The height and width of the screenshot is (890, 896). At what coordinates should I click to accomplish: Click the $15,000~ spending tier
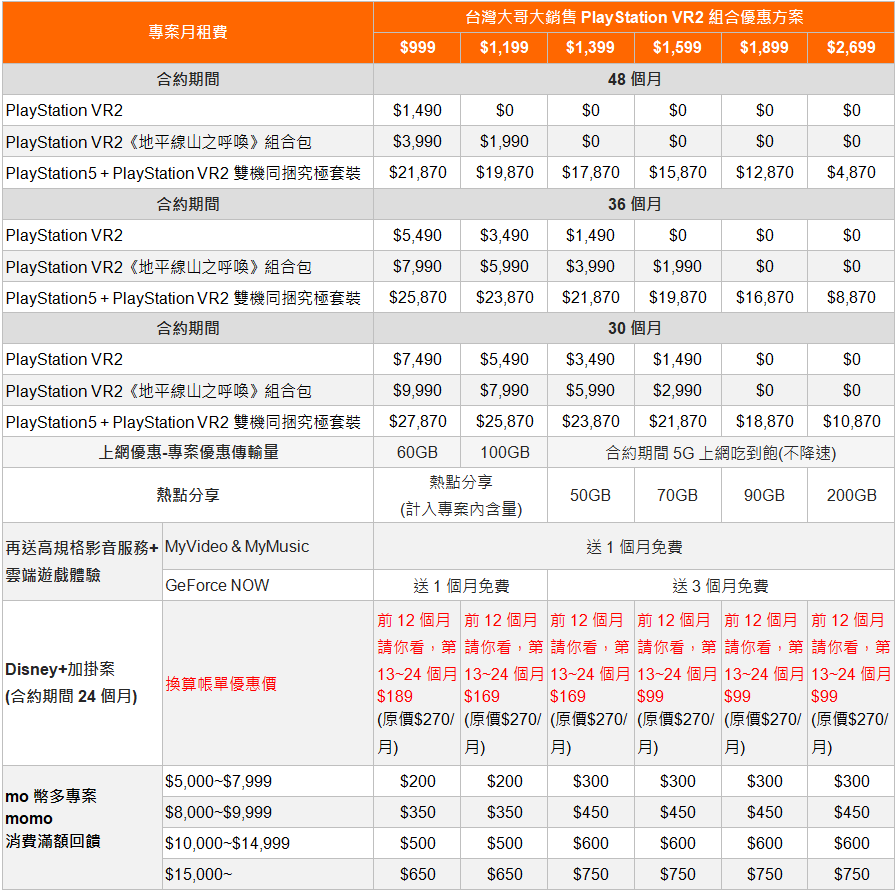(x=268, y=874)
